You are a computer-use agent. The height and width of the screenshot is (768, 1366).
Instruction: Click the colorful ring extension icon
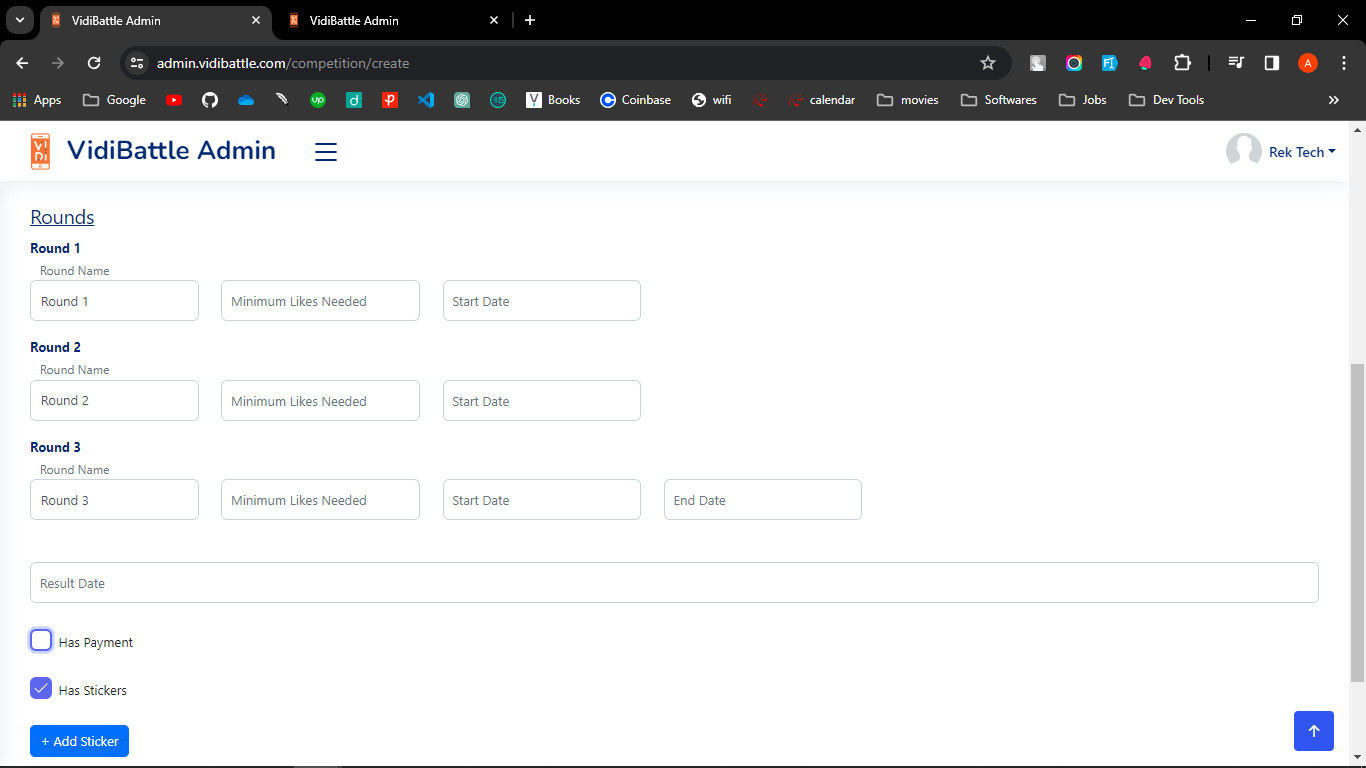click(1074, 63)
